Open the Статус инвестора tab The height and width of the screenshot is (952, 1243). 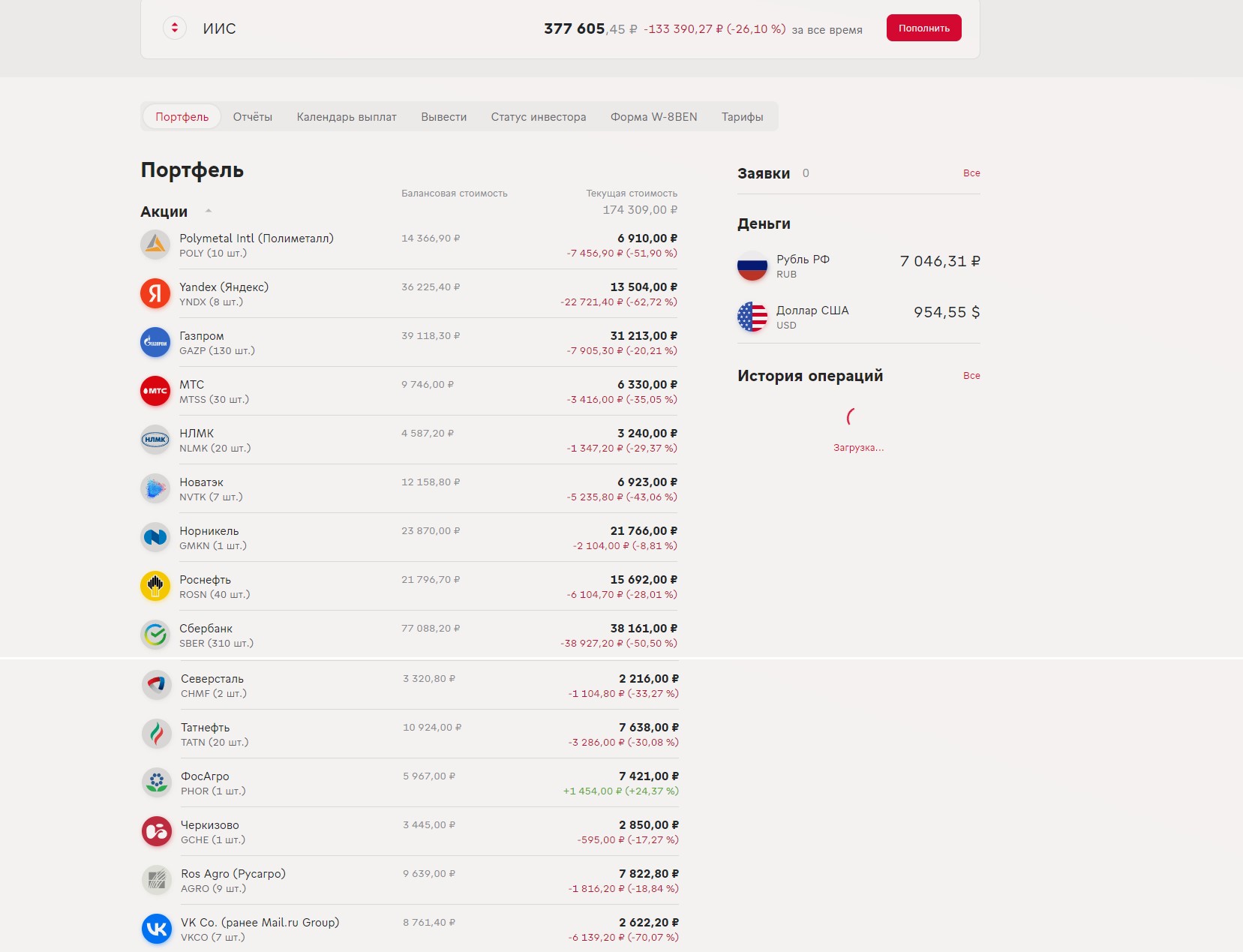pos(539,117)
